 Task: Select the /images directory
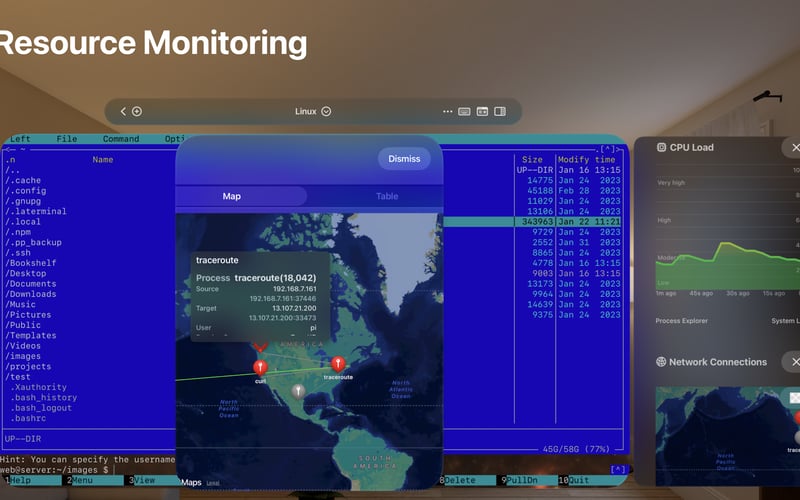[23, 356]
